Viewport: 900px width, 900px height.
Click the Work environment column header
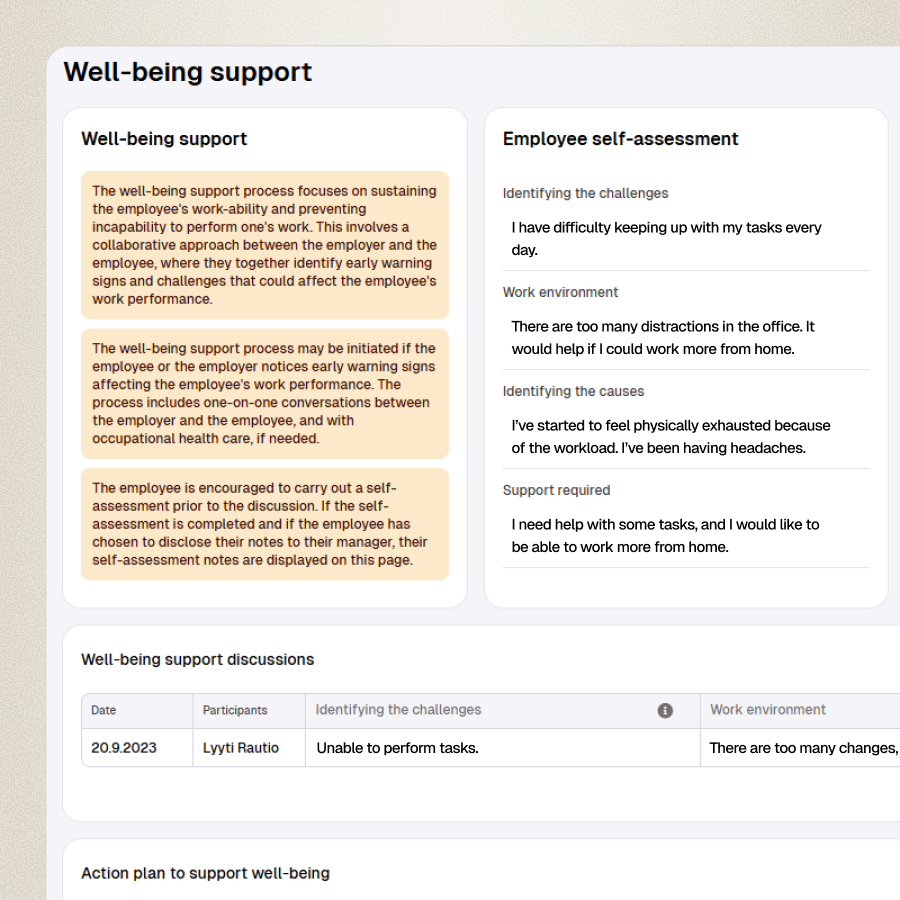(767, 710)
